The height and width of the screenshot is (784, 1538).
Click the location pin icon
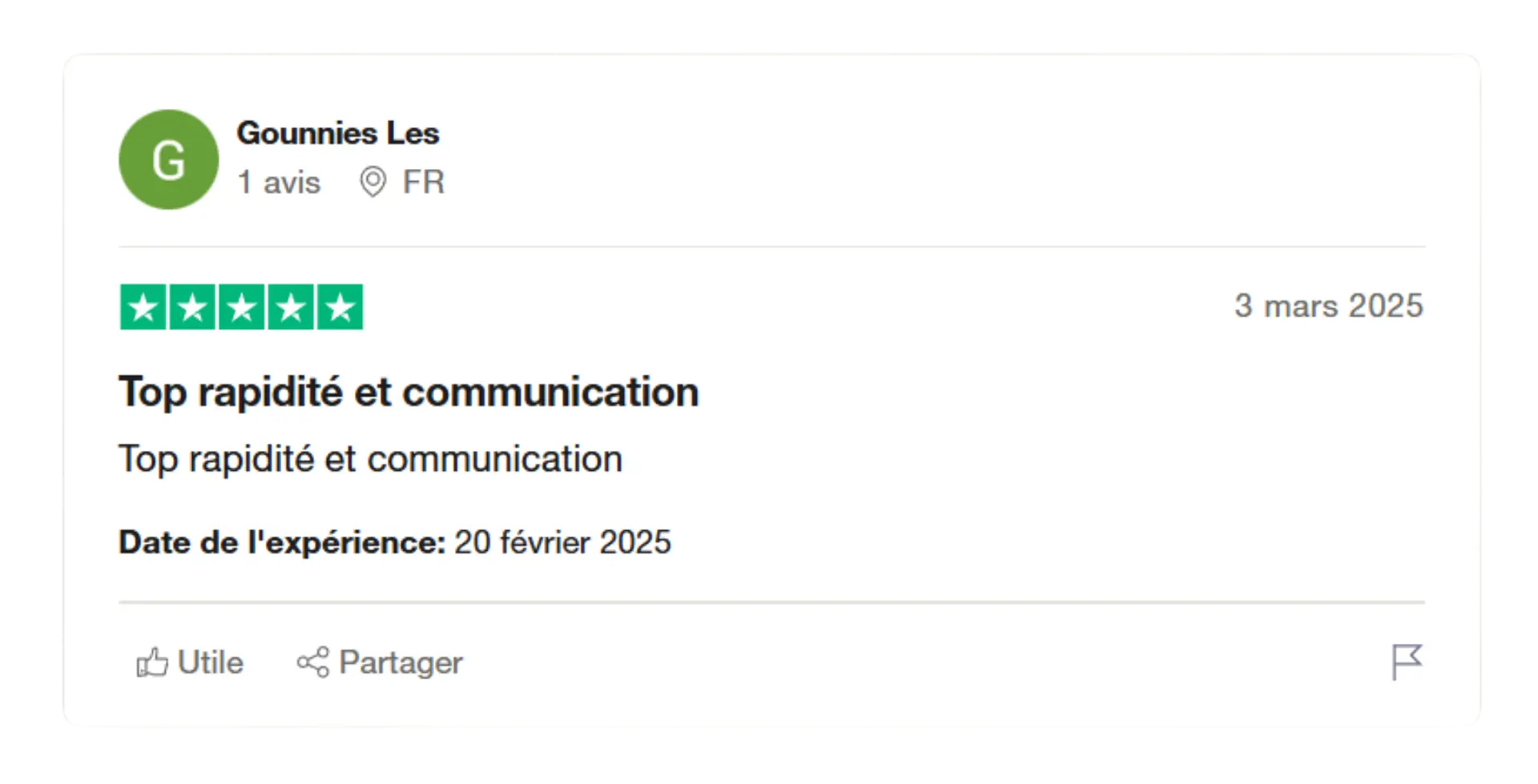pos(372,182)
